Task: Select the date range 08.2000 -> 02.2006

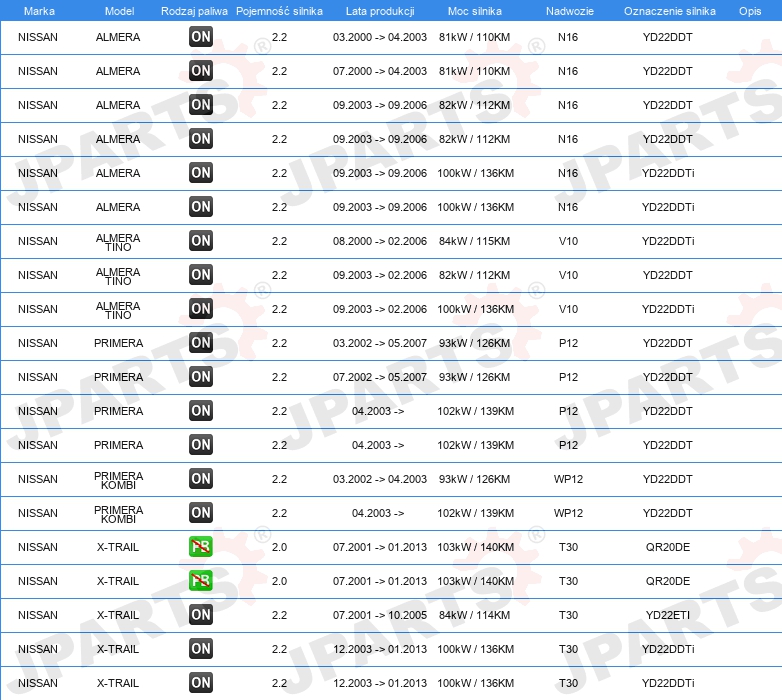Action: coord(380,241)
